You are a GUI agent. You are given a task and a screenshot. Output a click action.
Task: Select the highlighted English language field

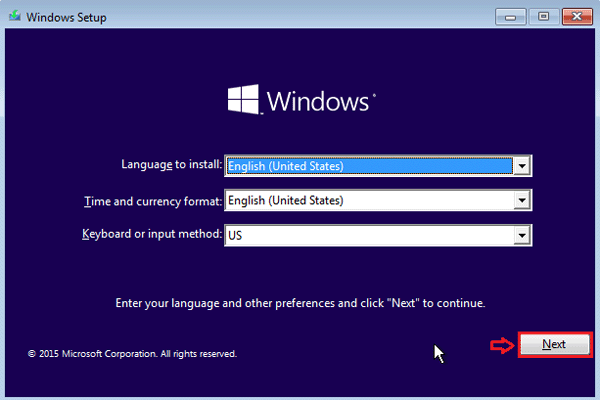click(368, 166)
